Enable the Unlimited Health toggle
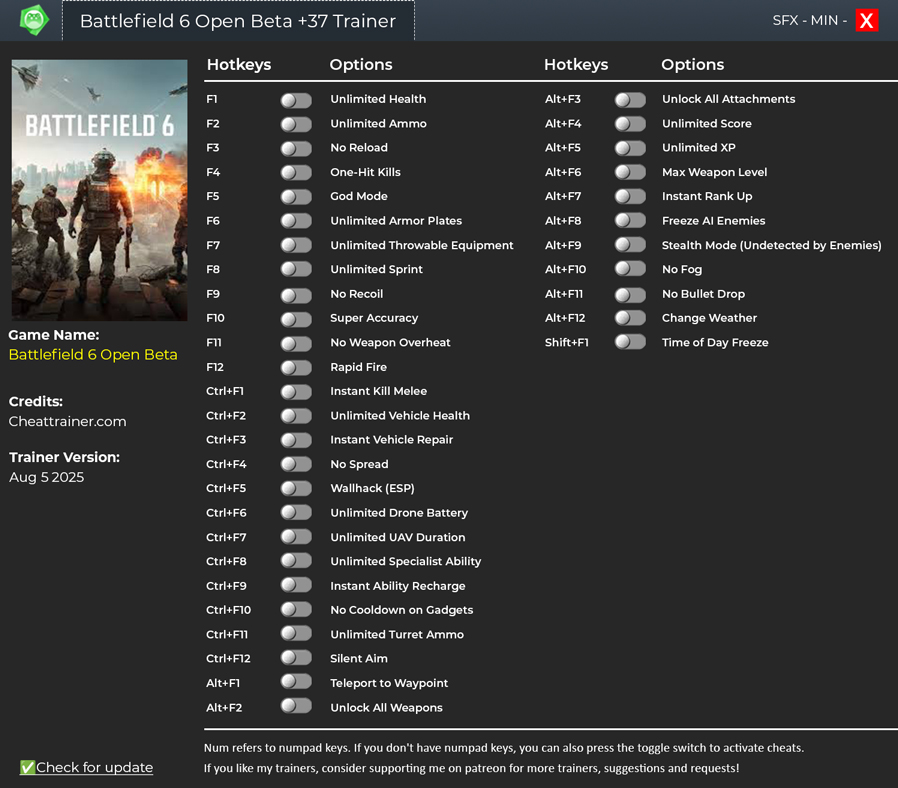 click(296, 100)
